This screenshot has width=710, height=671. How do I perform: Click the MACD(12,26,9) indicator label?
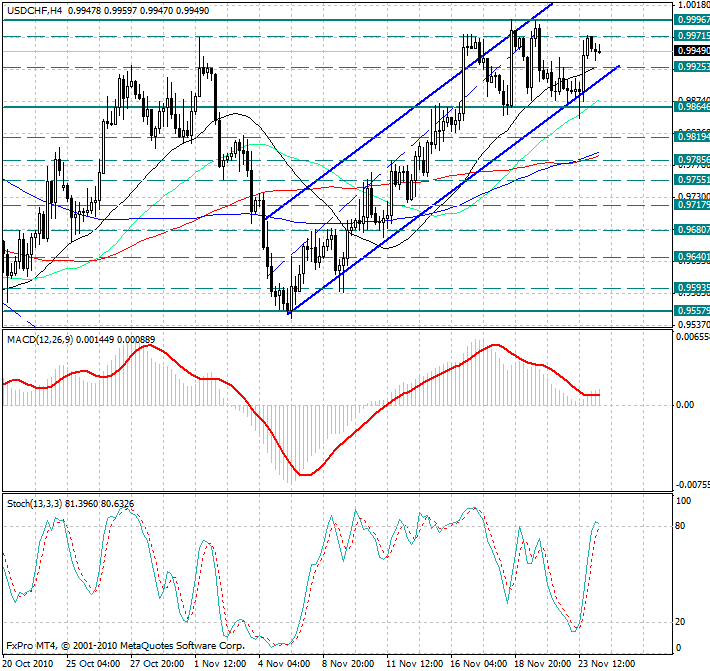(40, 341)
